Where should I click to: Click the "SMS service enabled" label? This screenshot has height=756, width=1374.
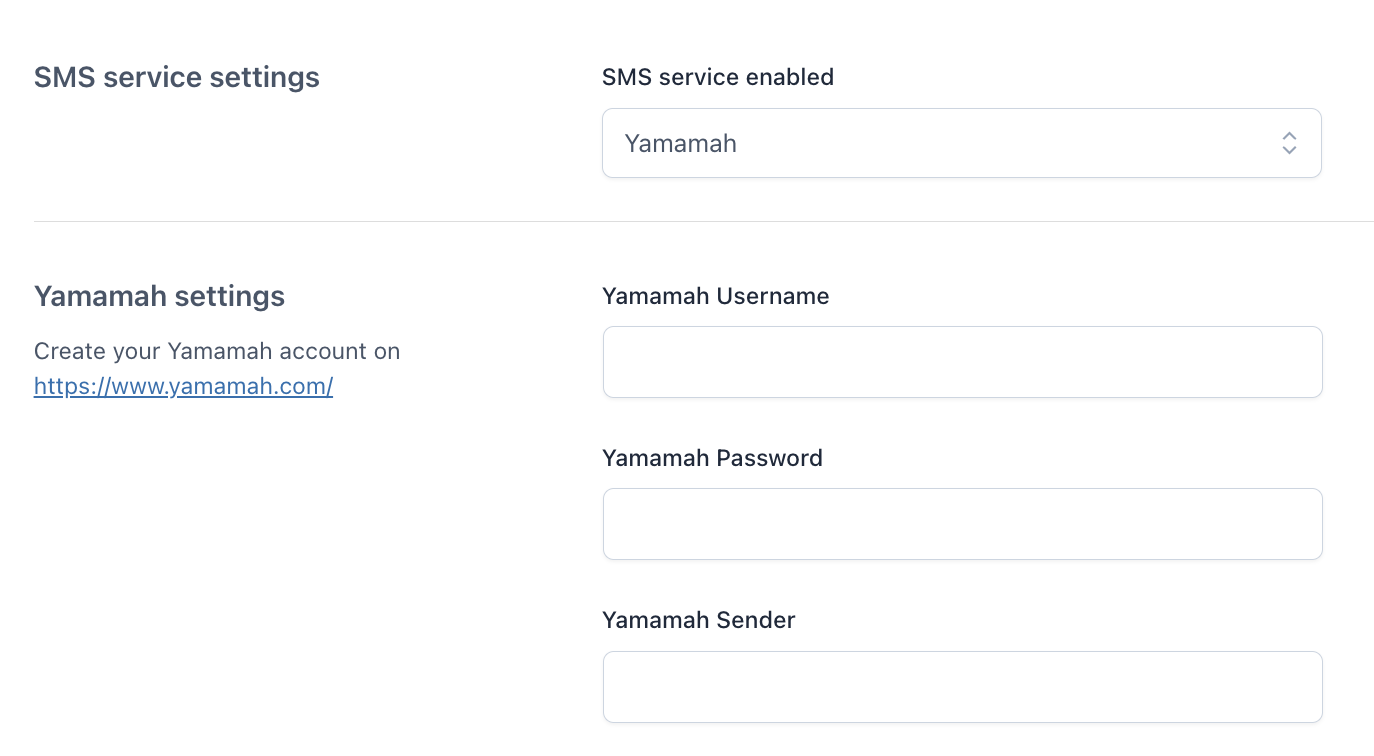(717, 77)
